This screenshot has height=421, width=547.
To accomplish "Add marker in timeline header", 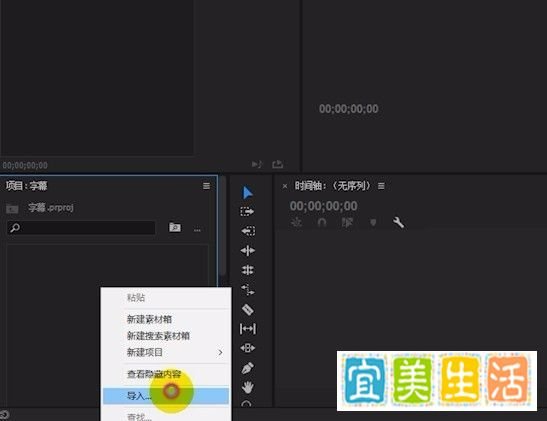I will pos(373,222).
